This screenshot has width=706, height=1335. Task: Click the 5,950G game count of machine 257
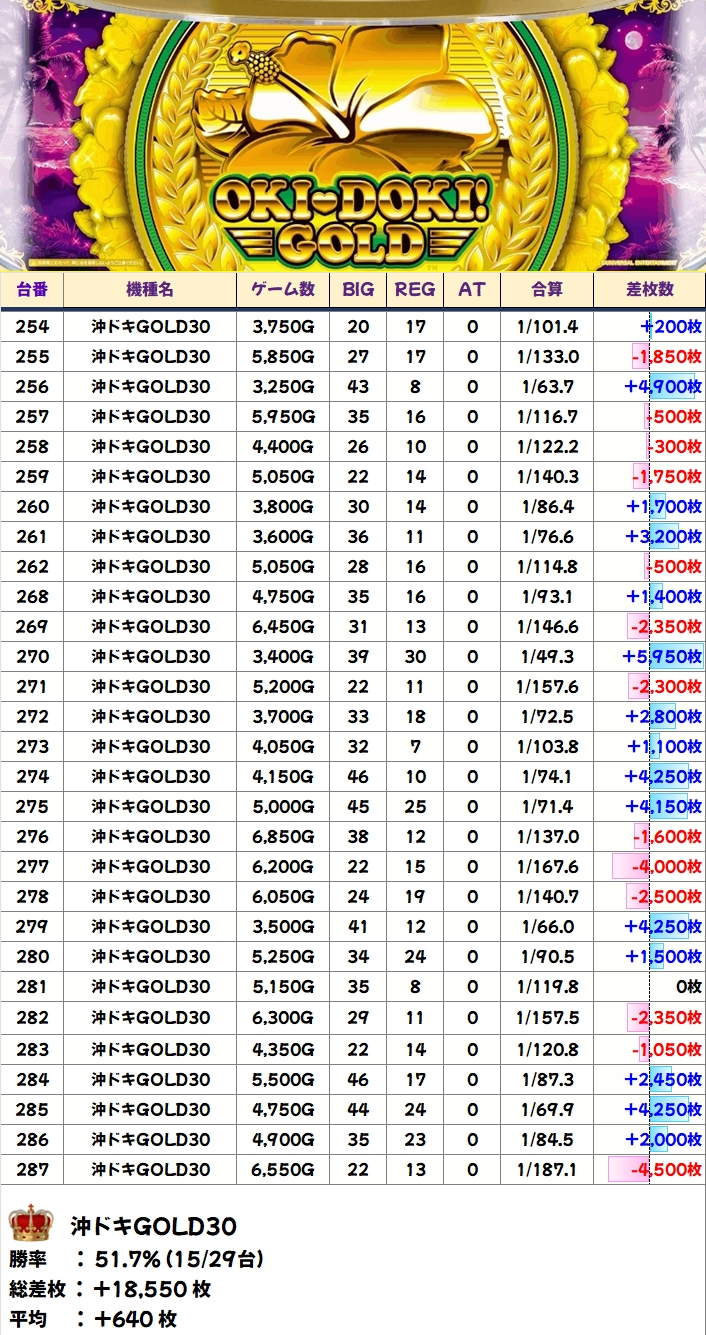click(x=283, y=416)
